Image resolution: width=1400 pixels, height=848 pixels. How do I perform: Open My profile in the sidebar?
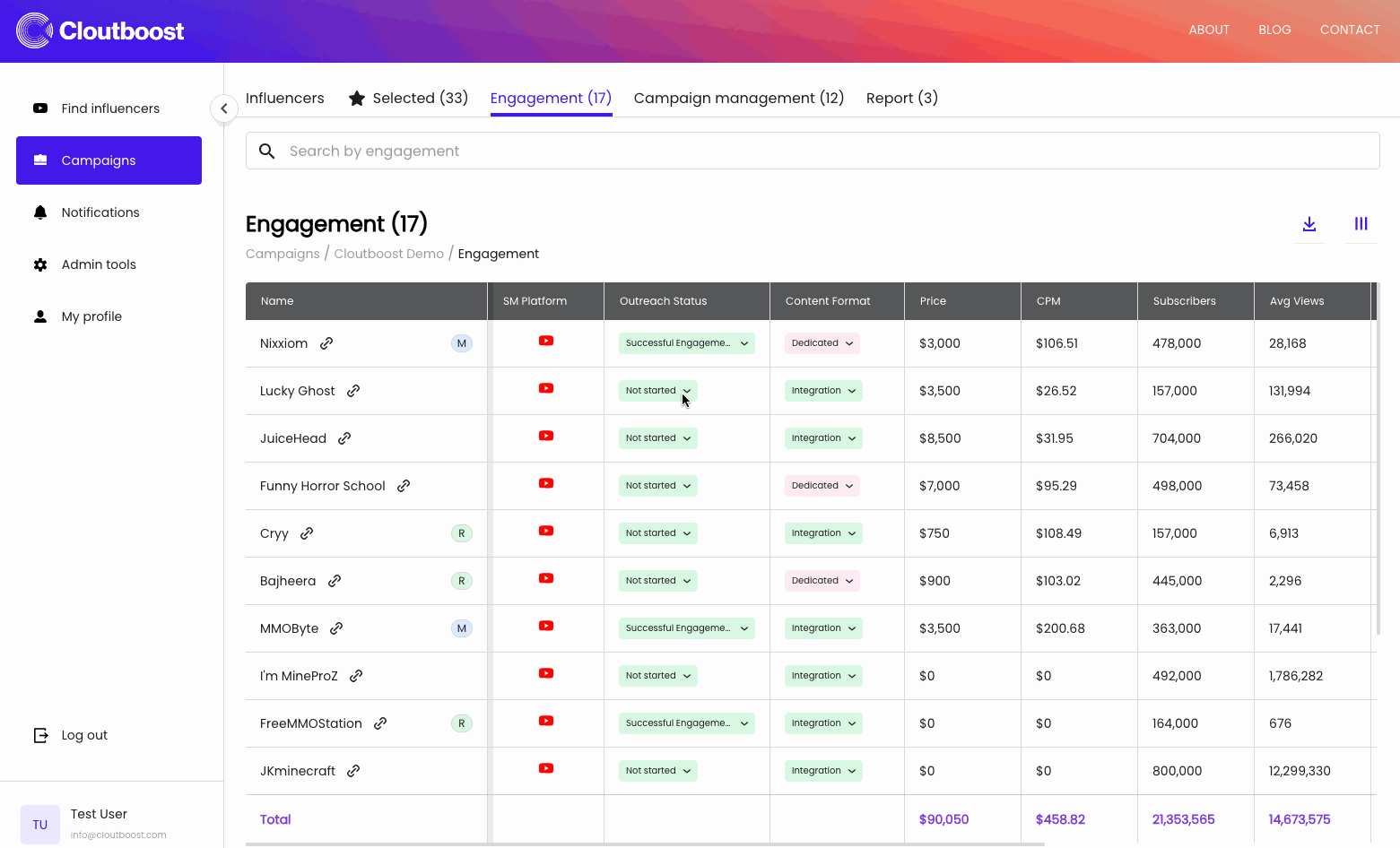click(109, 316)
